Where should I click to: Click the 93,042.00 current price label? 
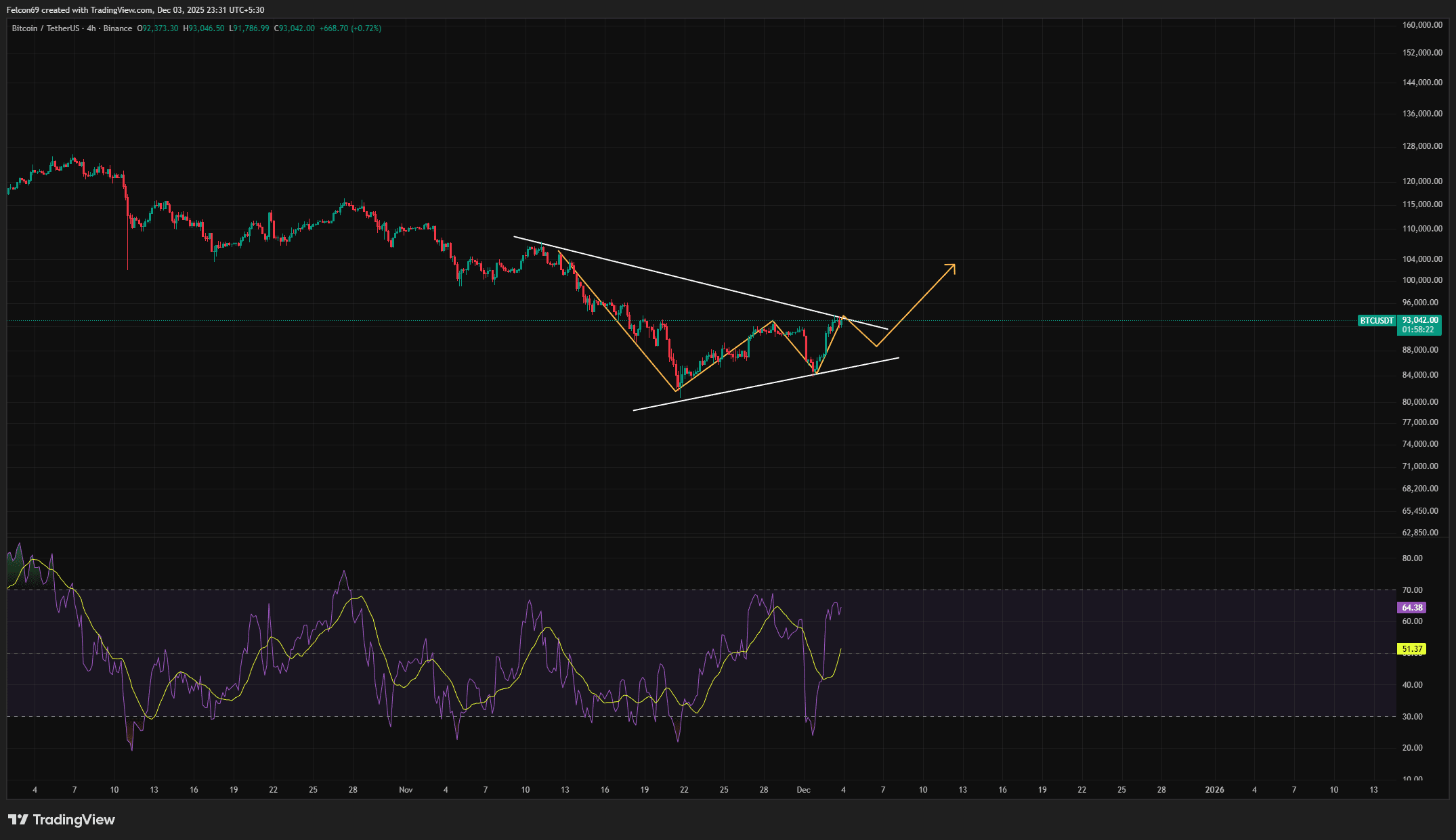tap(1420, 320)
